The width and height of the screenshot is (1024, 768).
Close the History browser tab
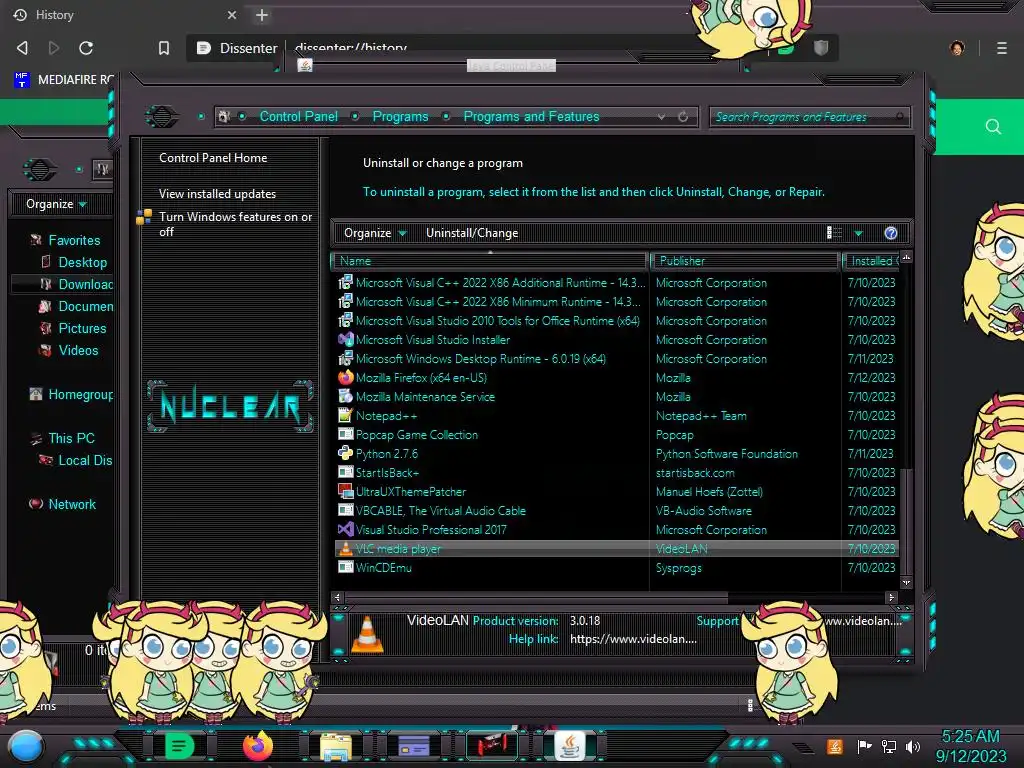point(232,15)
